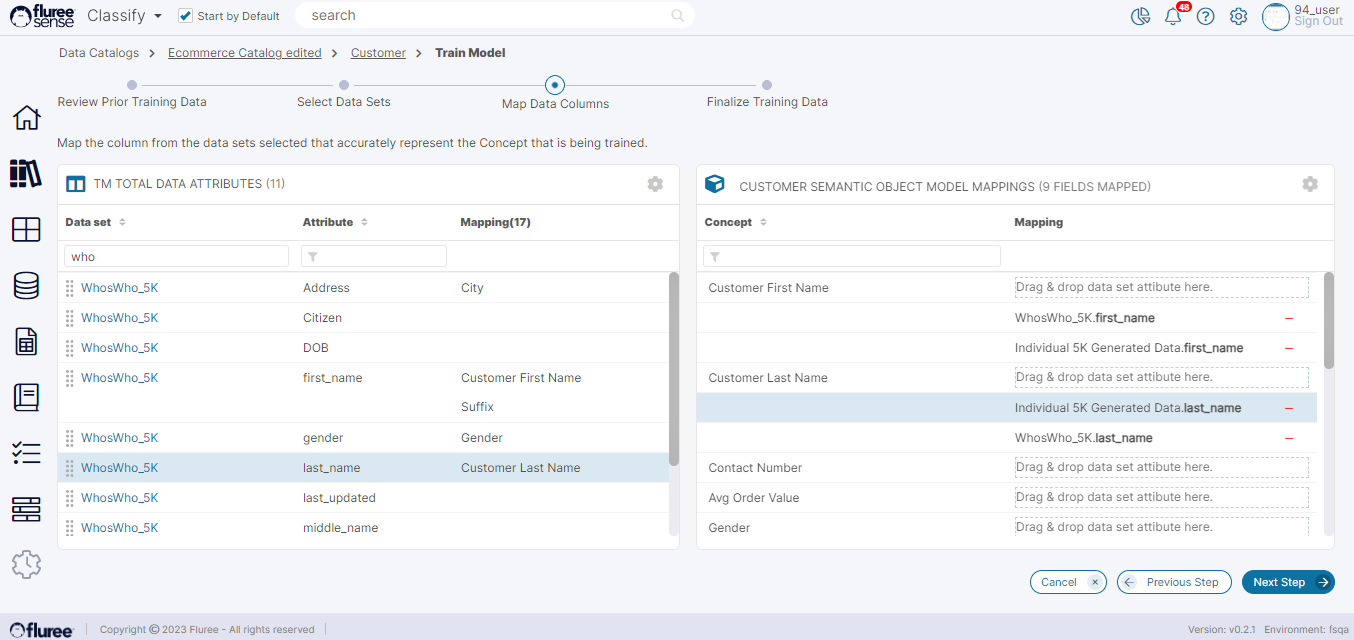Click the Attribute filter input field

click(x=374, y=257)
